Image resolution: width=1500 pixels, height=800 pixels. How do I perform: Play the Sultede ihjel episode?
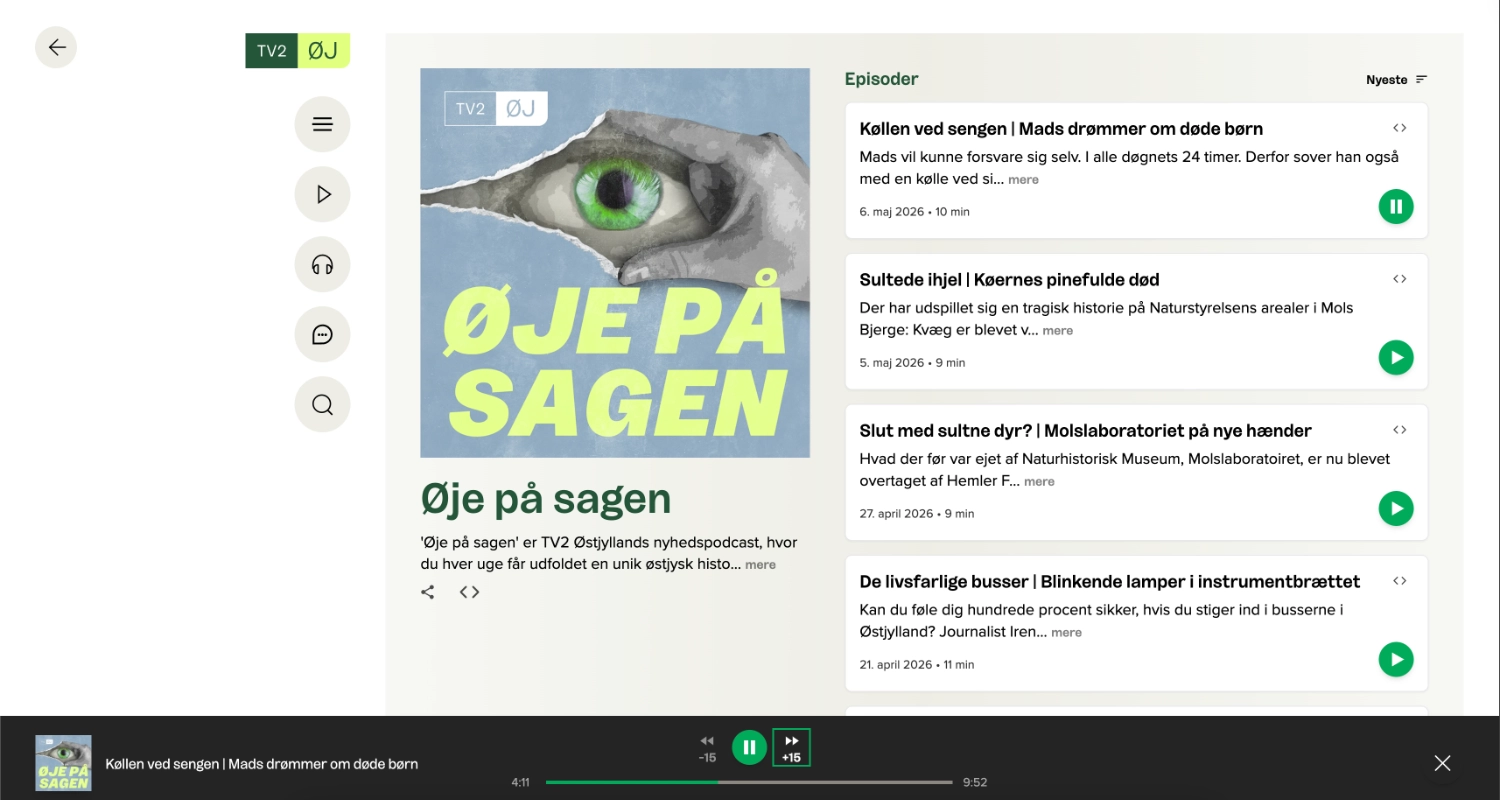[1396, 358]
